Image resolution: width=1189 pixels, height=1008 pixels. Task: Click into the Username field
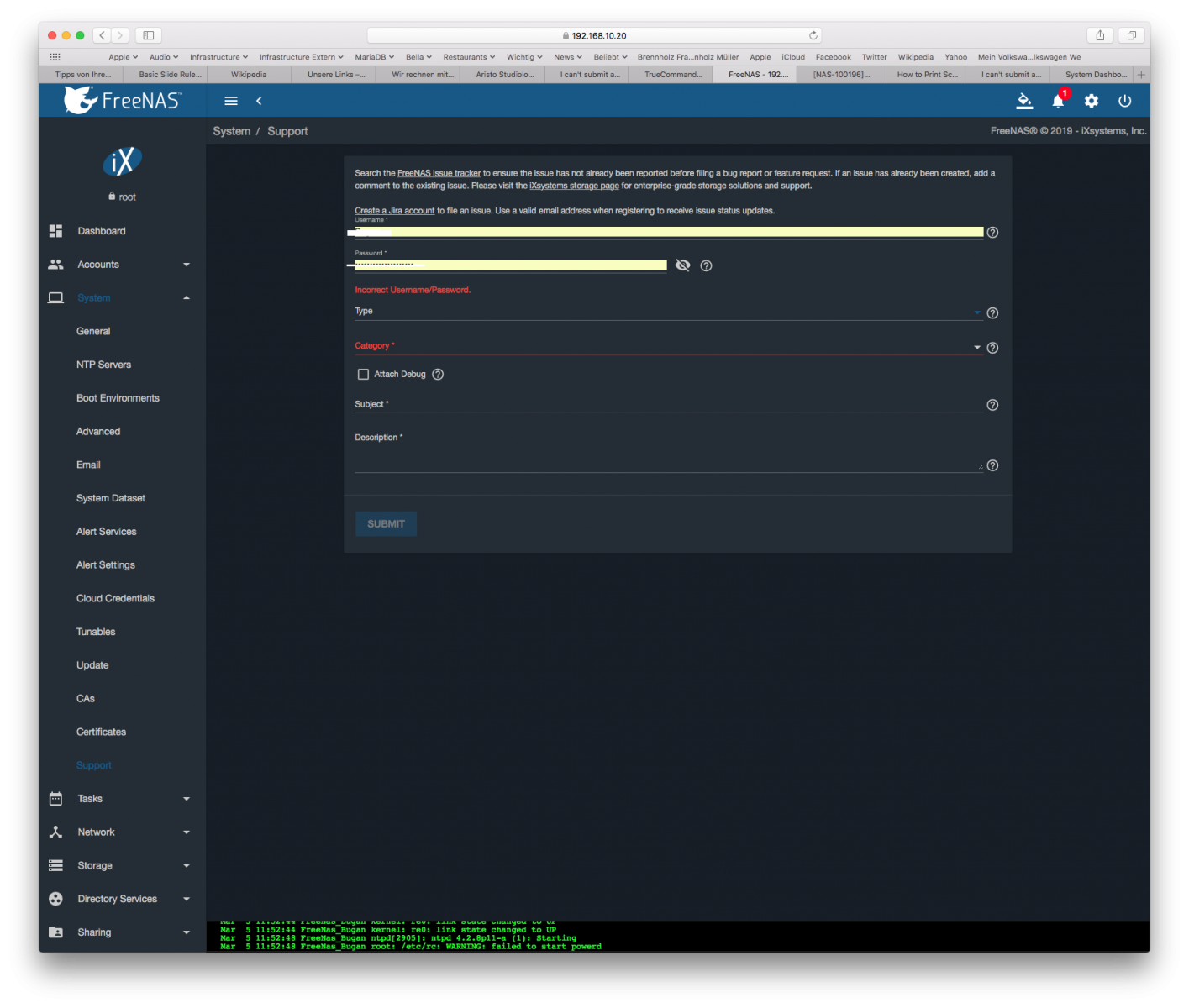tap(668, 232)
